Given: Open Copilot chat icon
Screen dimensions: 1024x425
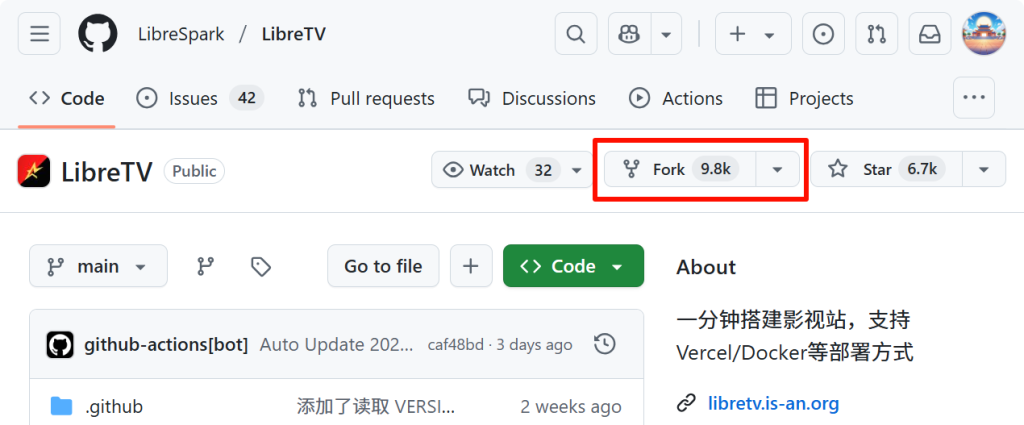Looking at the screenshot, I should (630, 33).
